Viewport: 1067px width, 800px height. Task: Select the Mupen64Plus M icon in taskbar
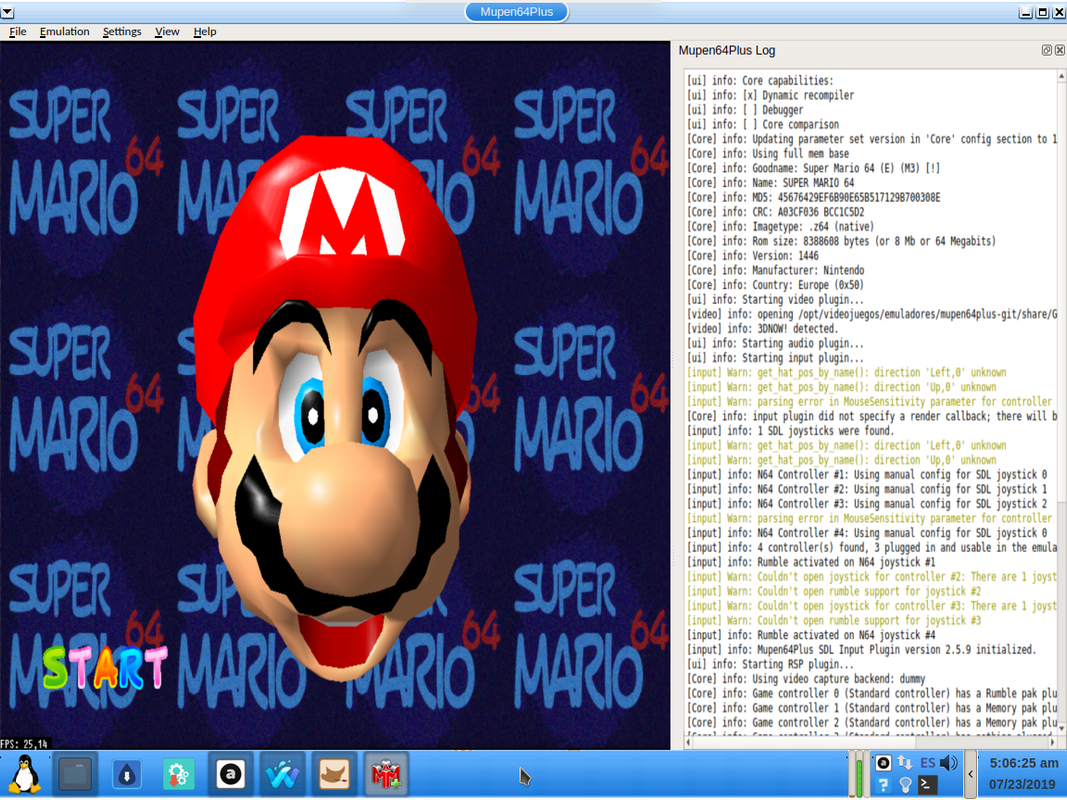(386, 774)
